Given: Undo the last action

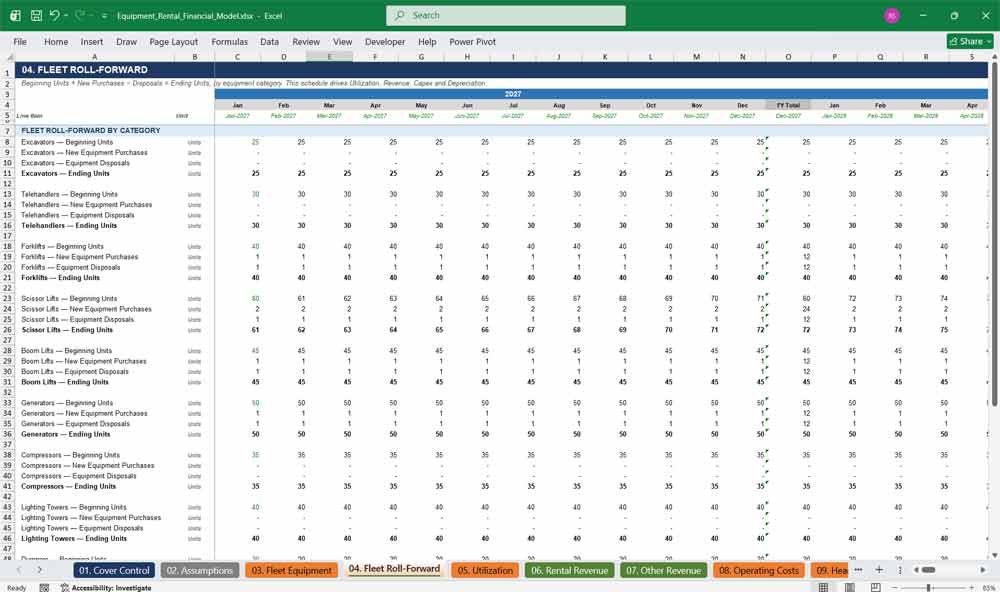Looking at the screenshot, I should pyautogui.click(x=54, y=15).
